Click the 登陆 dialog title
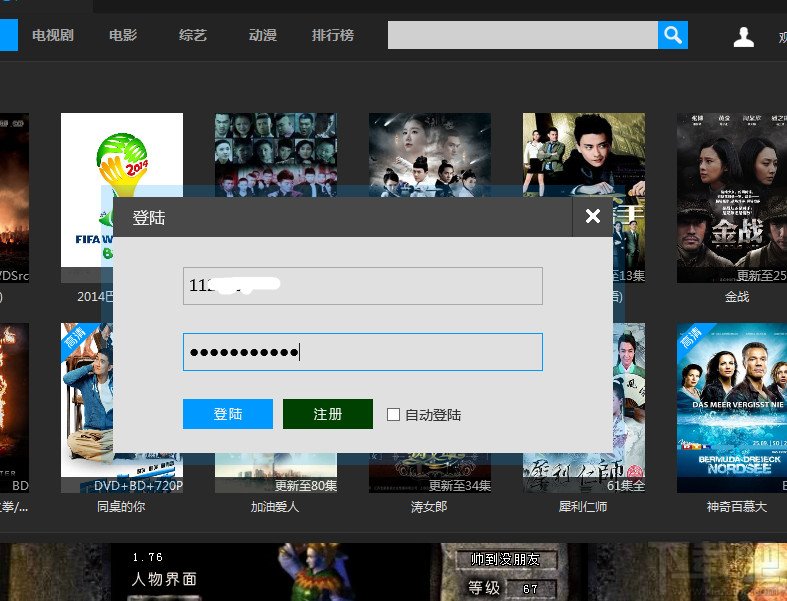Viewport: 787px width, 601px height. 149,217
